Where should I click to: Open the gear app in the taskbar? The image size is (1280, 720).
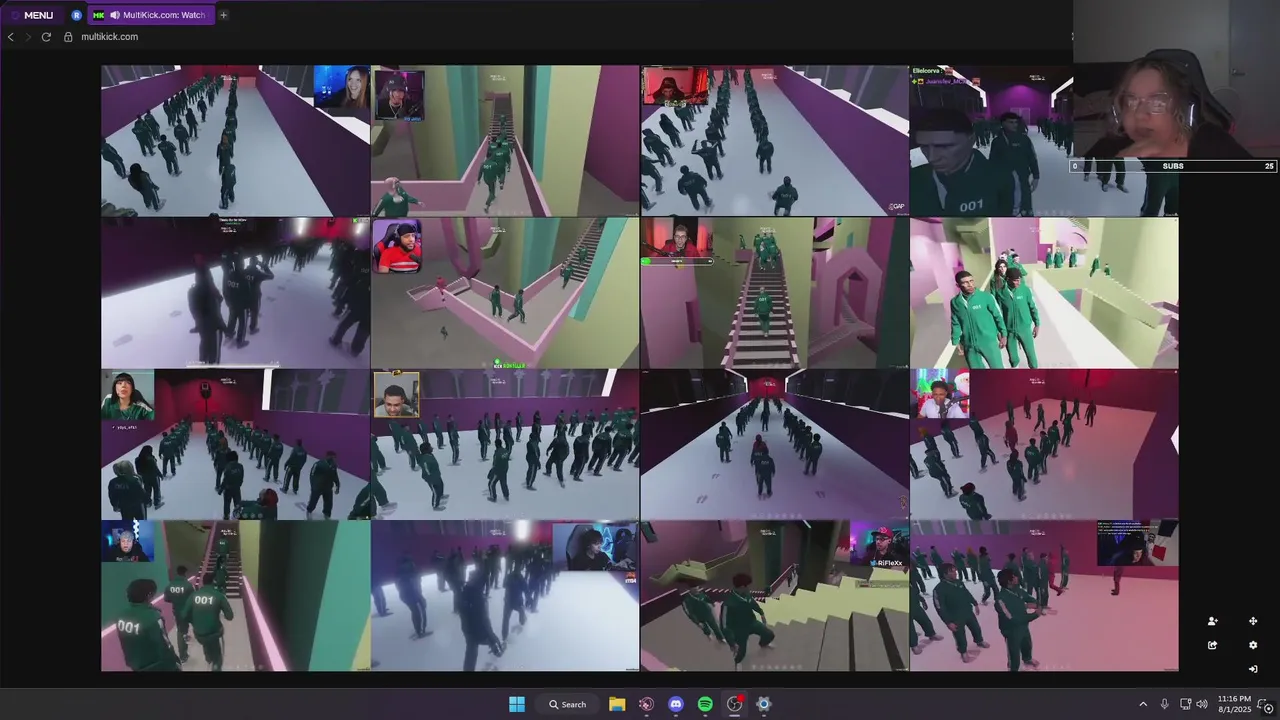(x=764, y=704)
